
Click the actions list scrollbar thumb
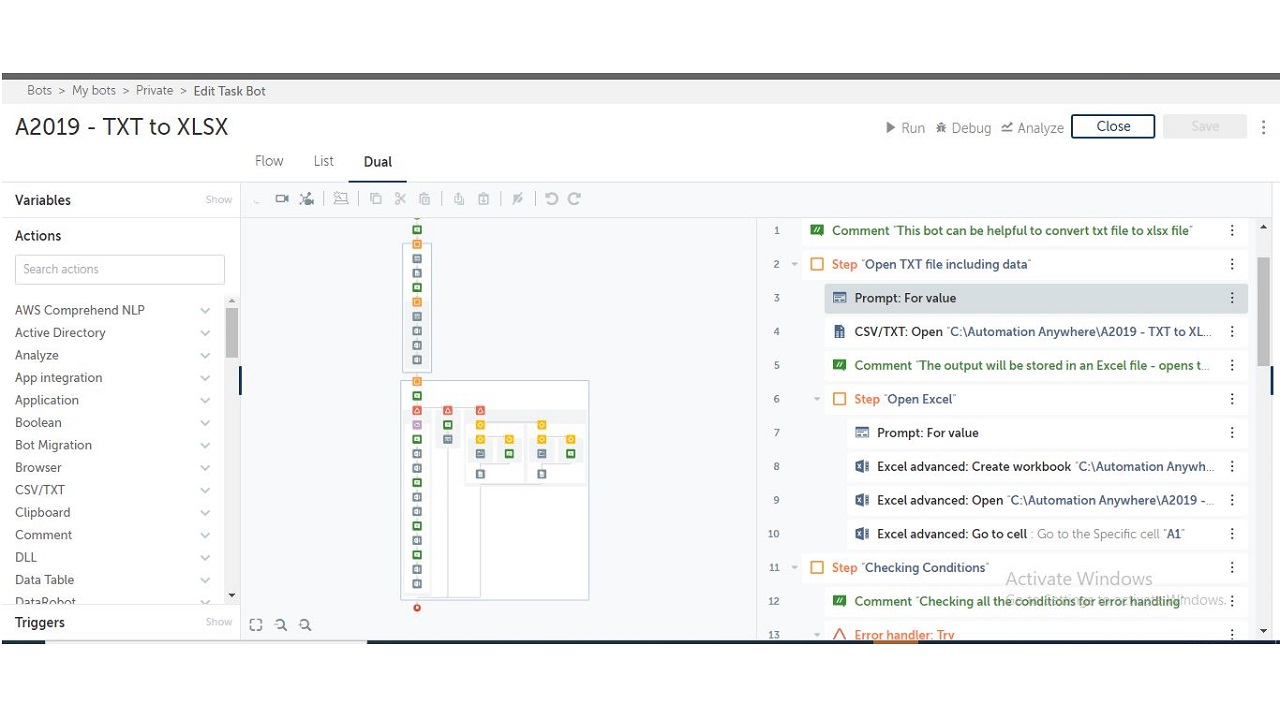tap(232, 333)
